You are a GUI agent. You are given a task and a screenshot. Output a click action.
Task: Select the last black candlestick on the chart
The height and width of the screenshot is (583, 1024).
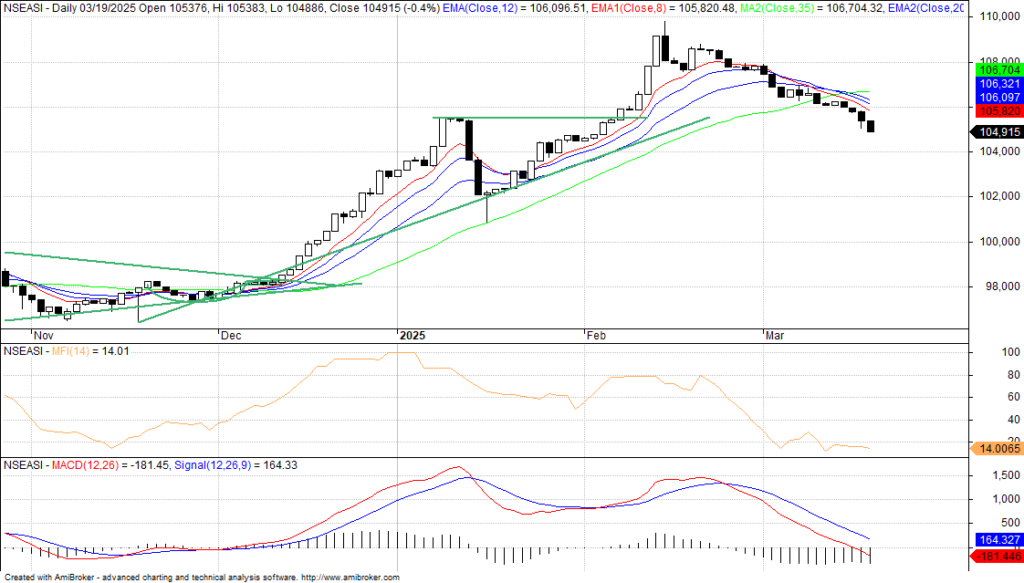[x=871, y=126]
